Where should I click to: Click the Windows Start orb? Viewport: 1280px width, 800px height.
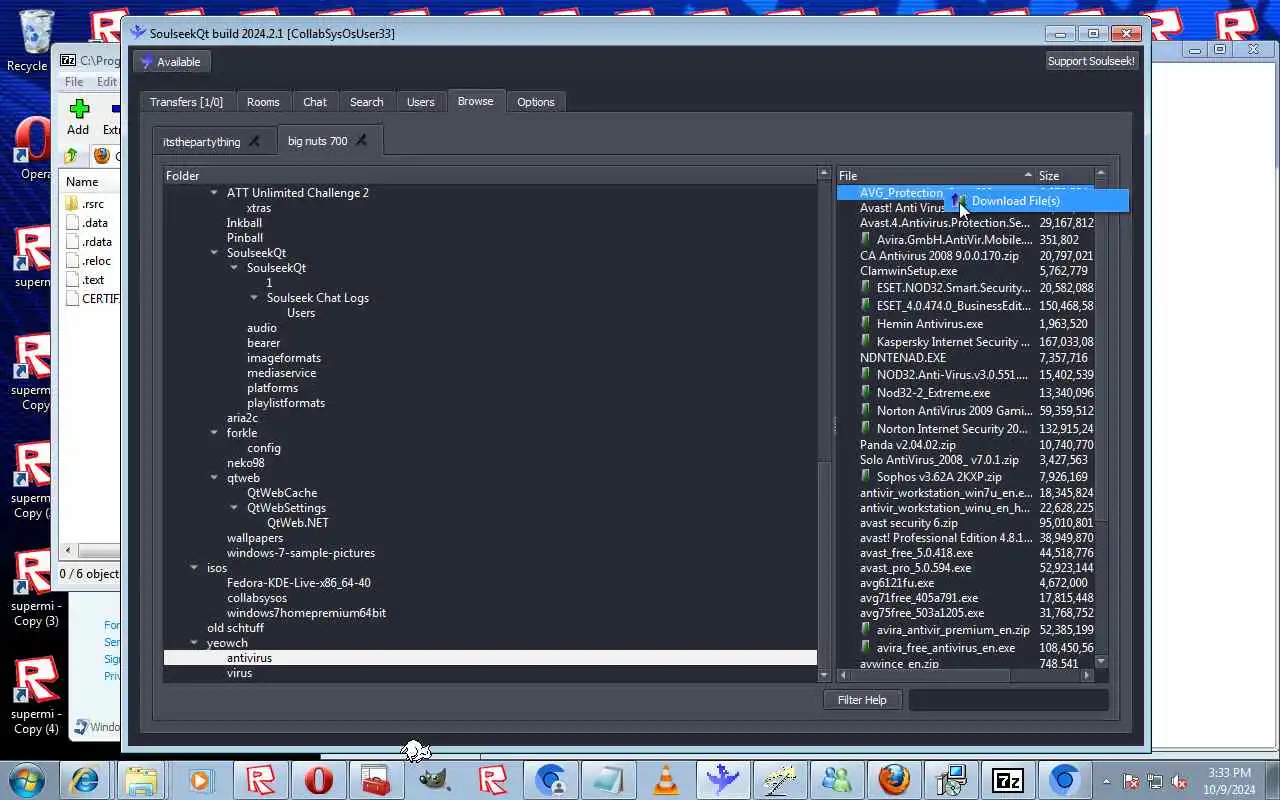click(x=26, y=780)
